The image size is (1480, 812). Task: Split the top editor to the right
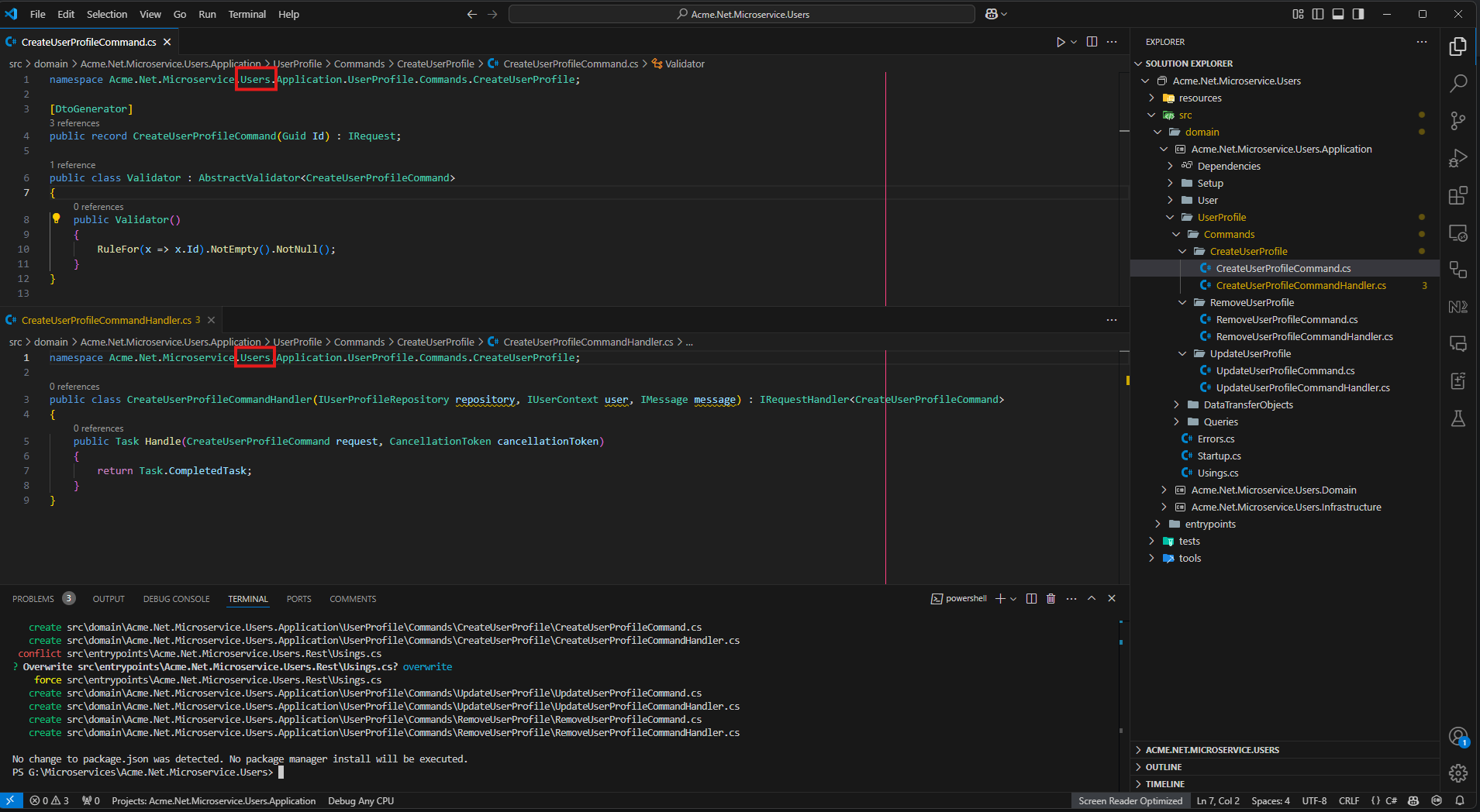click(1092, 42)
